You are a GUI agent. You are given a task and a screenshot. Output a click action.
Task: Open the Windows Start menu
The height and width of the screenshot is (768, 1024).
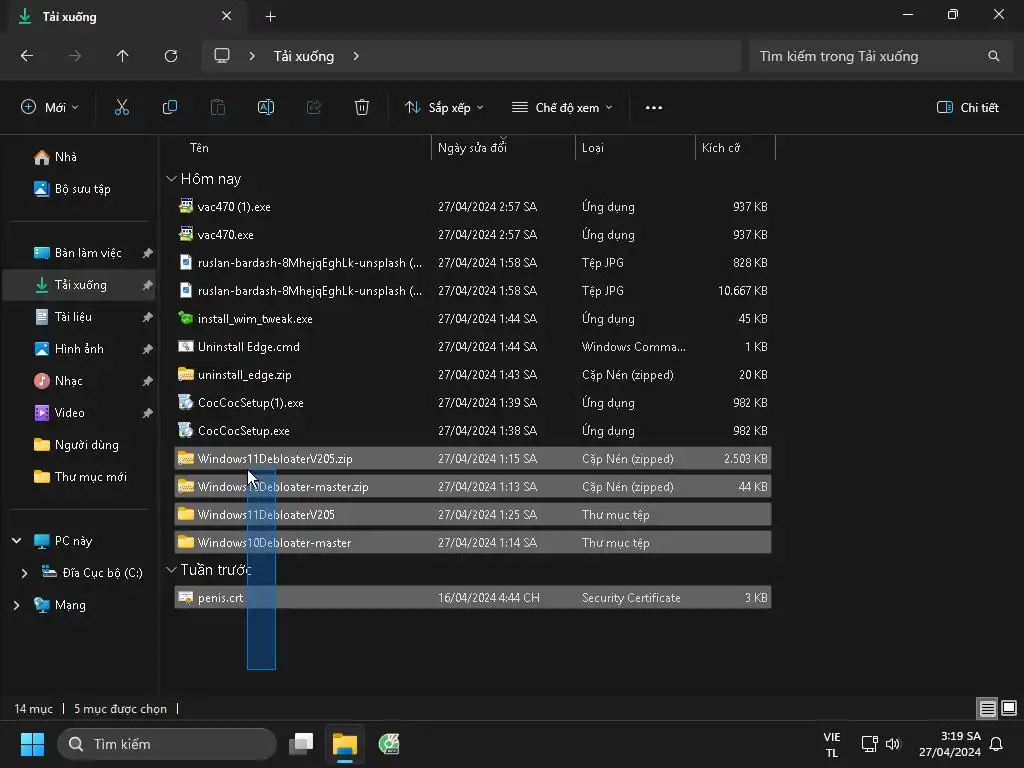pyautogui.click(x=32, y=744)
